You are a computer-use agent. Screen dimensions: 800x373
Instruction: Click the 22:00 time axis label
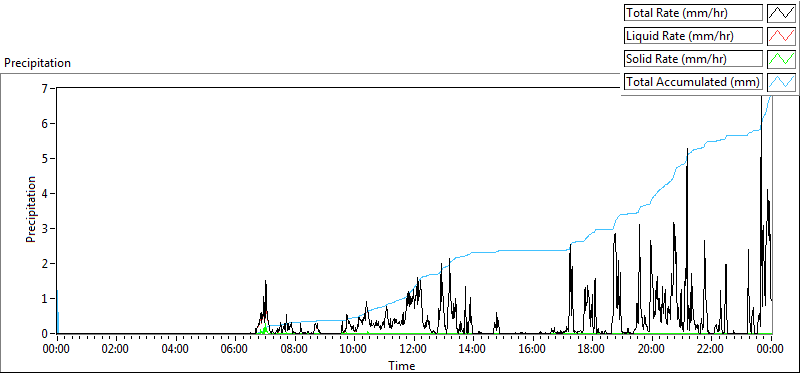click(x=711, y=350)
